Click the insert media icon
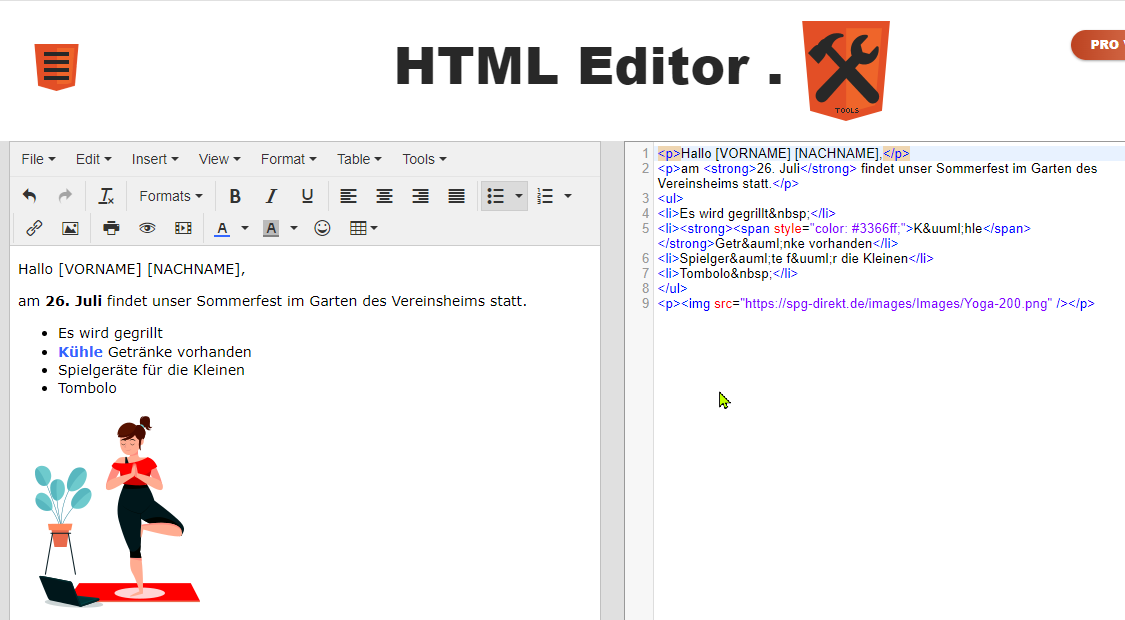The height and width of the screenshot is (620, 1125). [x=183, y=228]
